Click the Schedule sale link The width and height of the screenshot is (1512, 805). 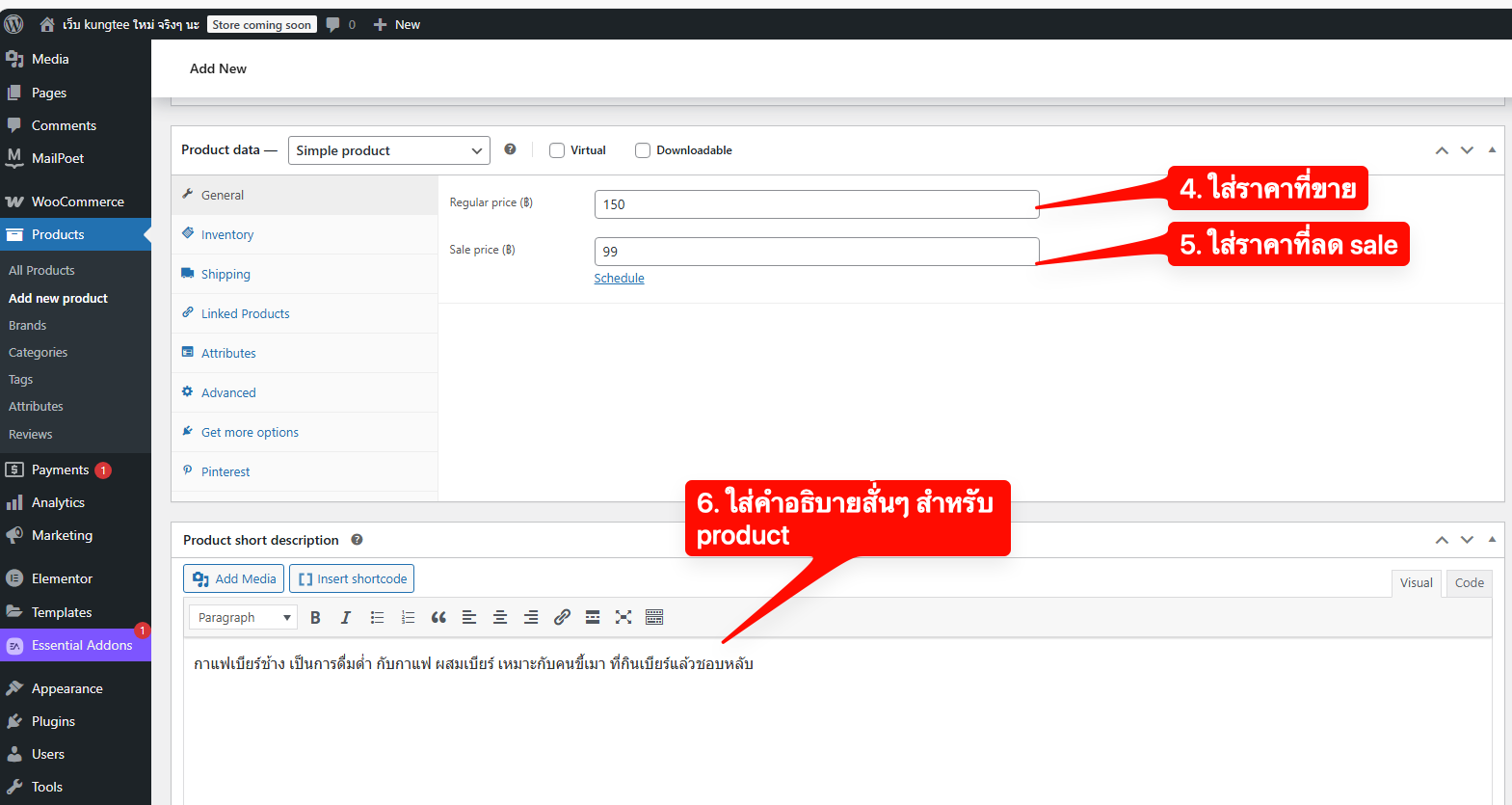coord(619,279)
